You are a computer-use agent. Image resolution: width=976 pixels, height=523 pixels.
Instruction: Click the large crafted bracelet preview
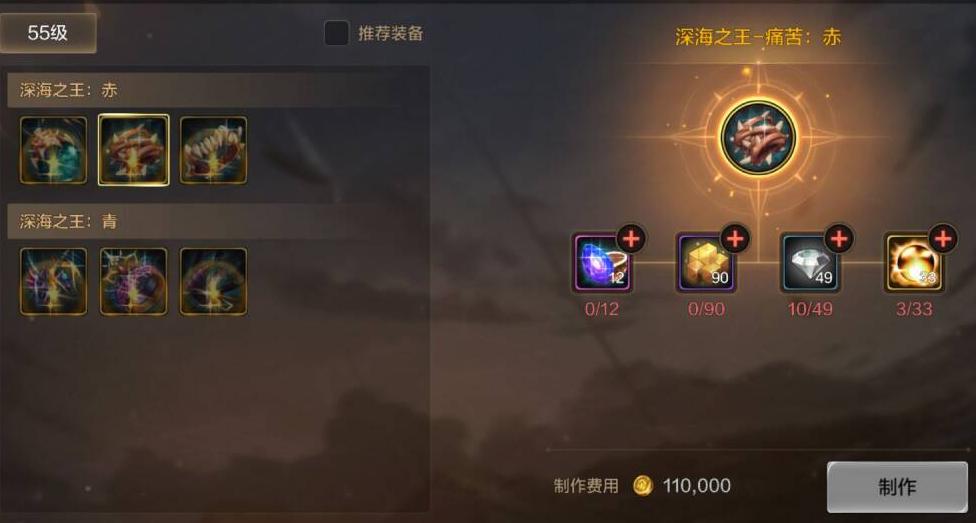coord(758,137)
